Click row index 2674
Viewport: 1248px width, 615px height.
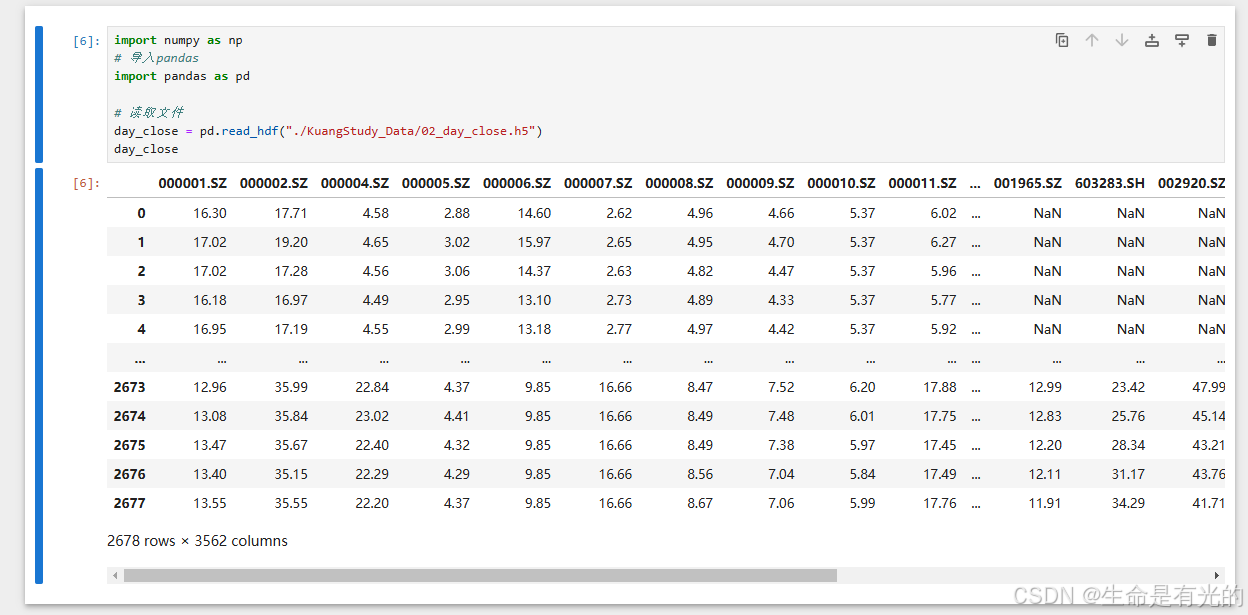coord(129,416)
